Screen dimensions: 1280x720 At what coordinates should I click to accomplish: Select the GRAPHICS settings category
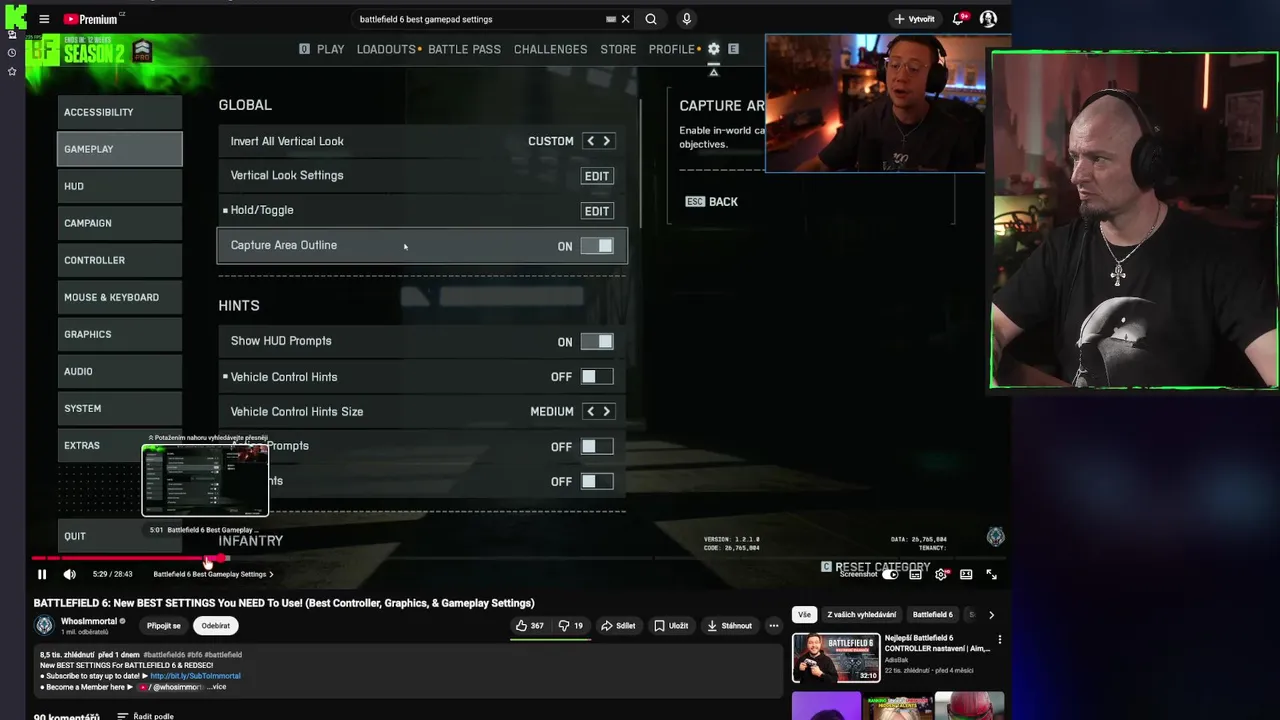(x=120, y=334)
